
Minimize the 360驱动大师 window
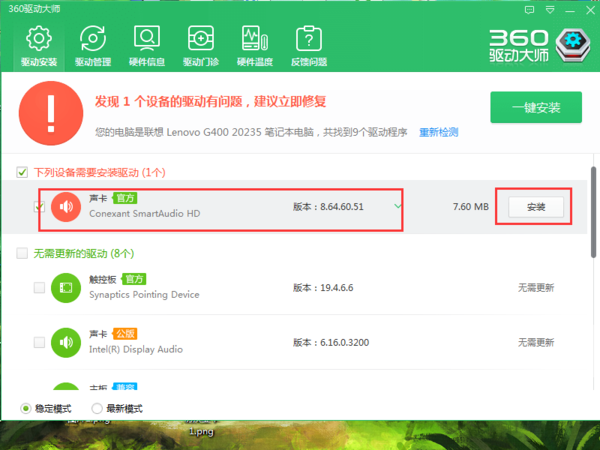coord(570,11)
